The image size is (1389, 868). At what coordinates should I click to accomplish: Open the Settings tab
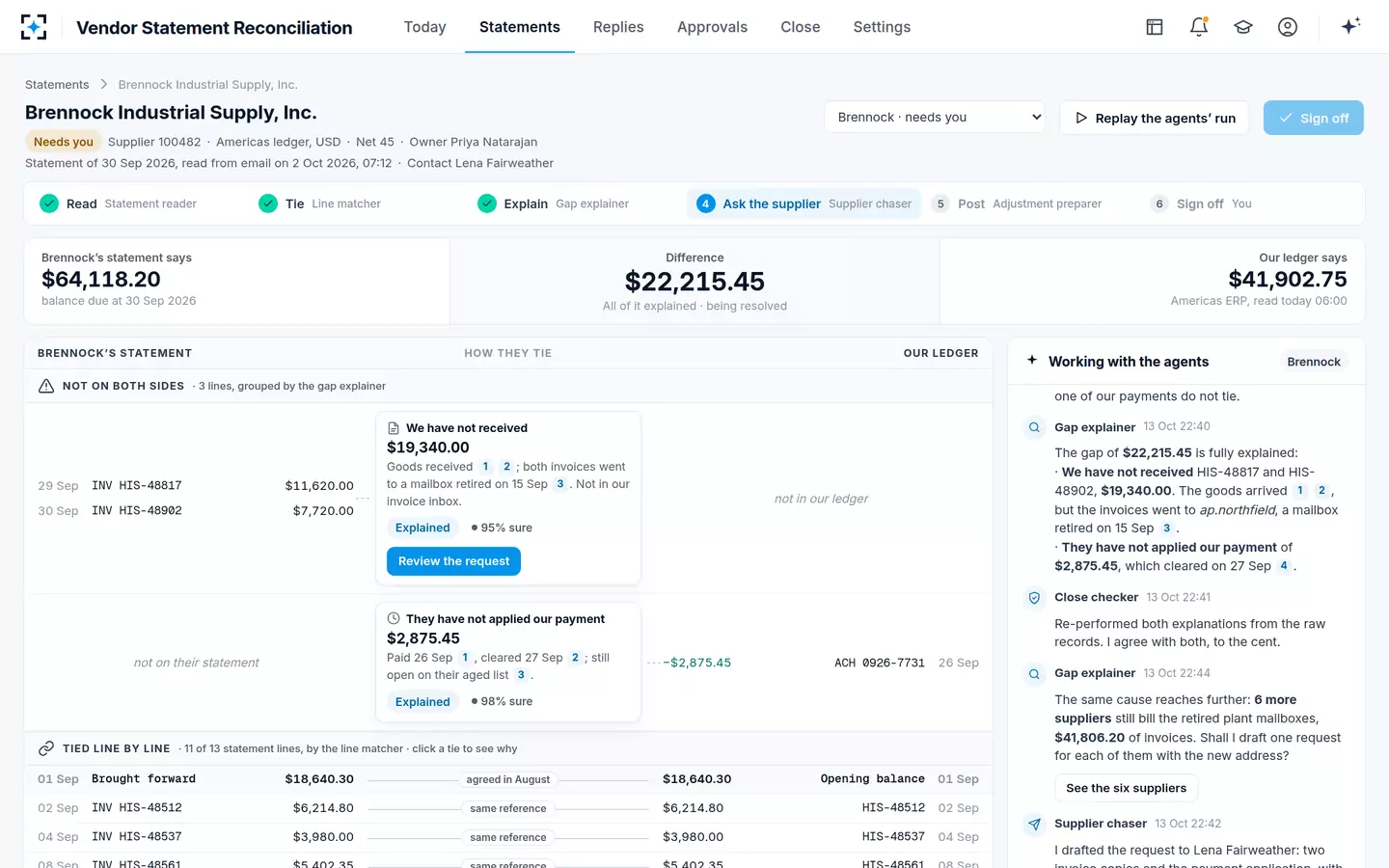(882, 27)
